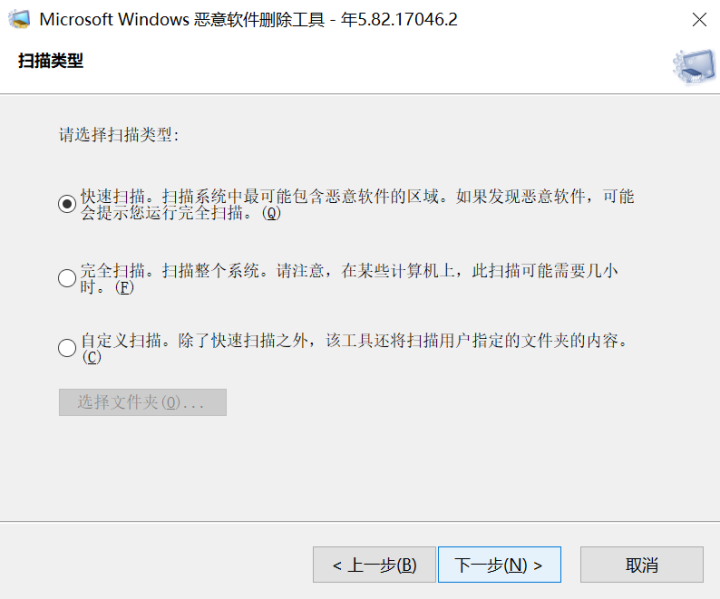Click the (Q) shortcut hint of quick scan

[x=271, y=214]
